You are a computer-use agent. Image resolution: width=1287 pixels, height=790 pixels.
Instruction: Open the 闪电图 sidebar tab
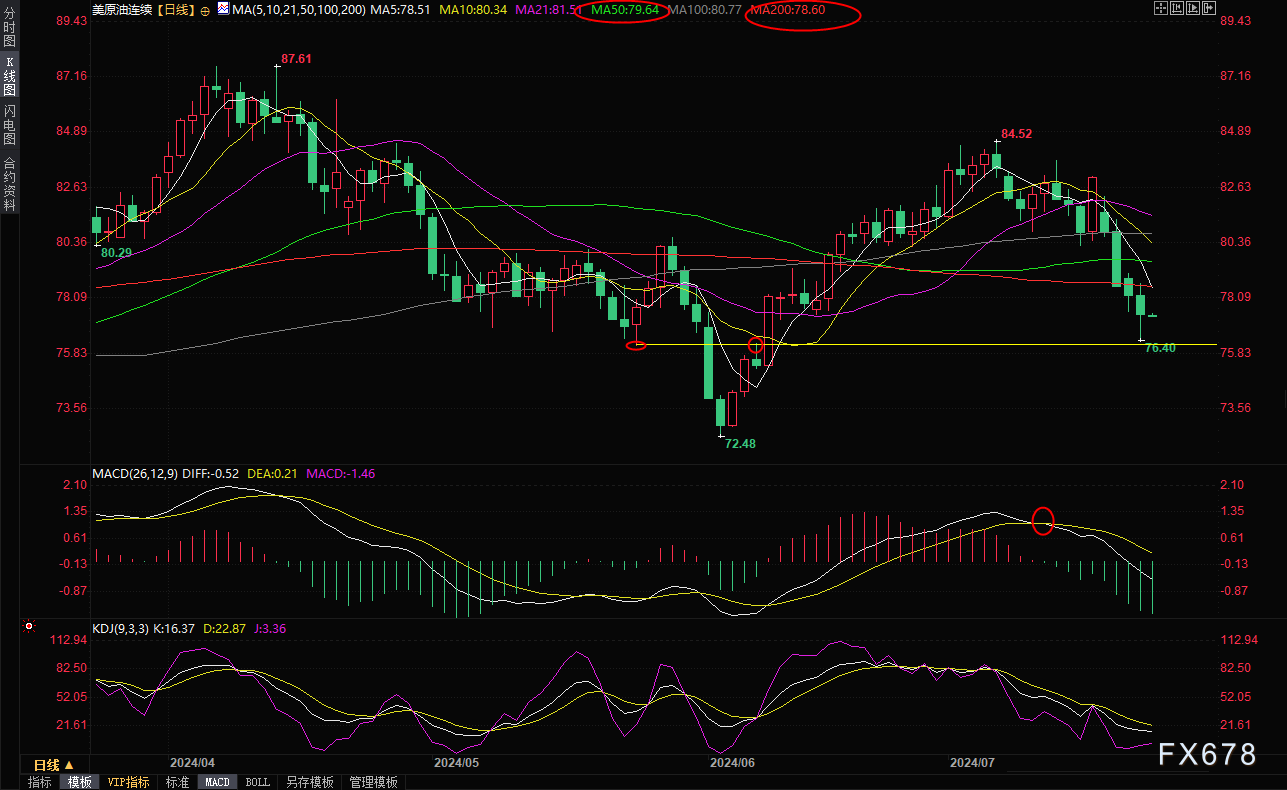click(9, 124)
